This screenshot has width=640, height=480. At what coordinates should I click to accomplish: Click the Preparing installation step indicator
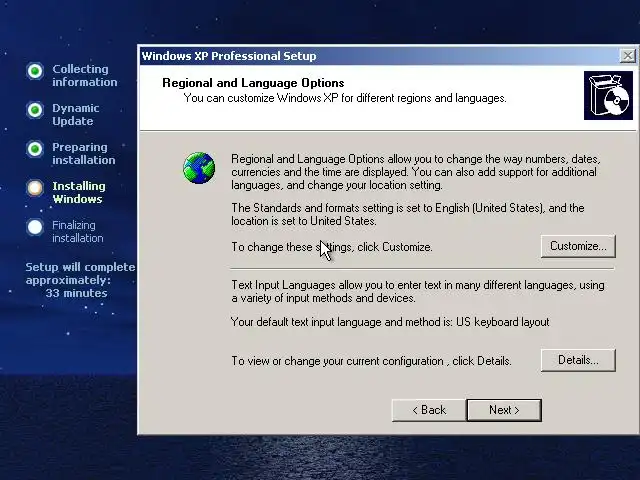click(35, 149)
